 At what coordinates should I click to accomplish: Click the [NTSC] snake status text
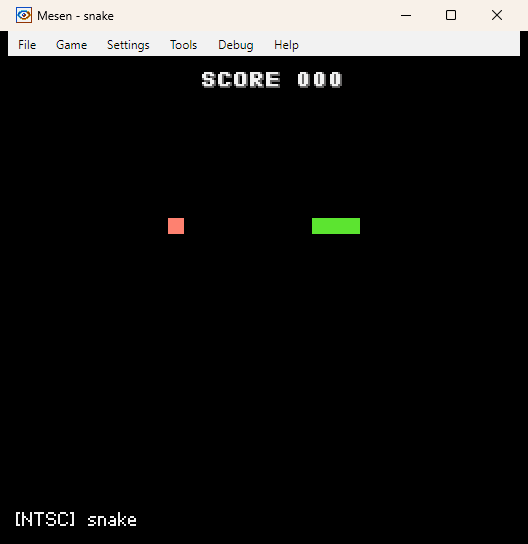pos(76,519)
